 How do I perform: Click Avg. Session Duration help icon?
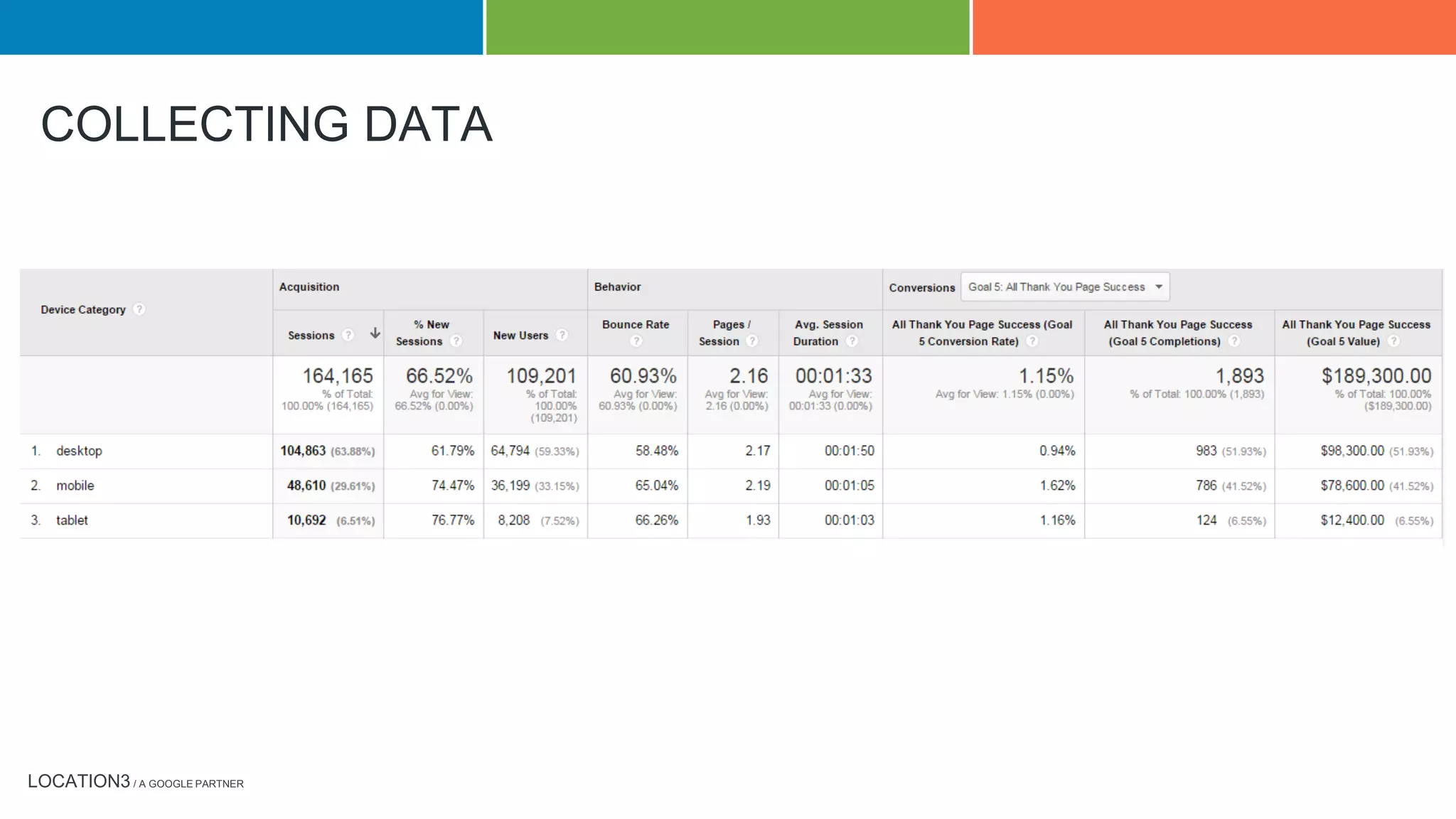[x=852, y=341]
